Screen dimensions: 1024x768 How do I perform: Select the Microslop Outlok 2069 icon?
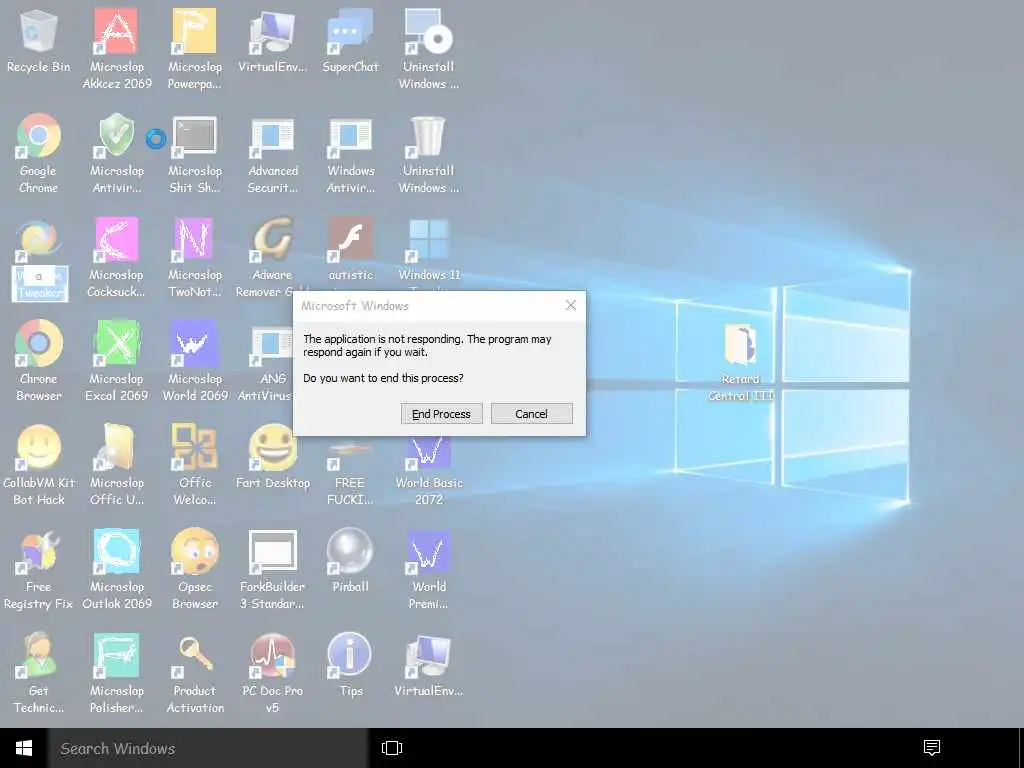[116, 552]
